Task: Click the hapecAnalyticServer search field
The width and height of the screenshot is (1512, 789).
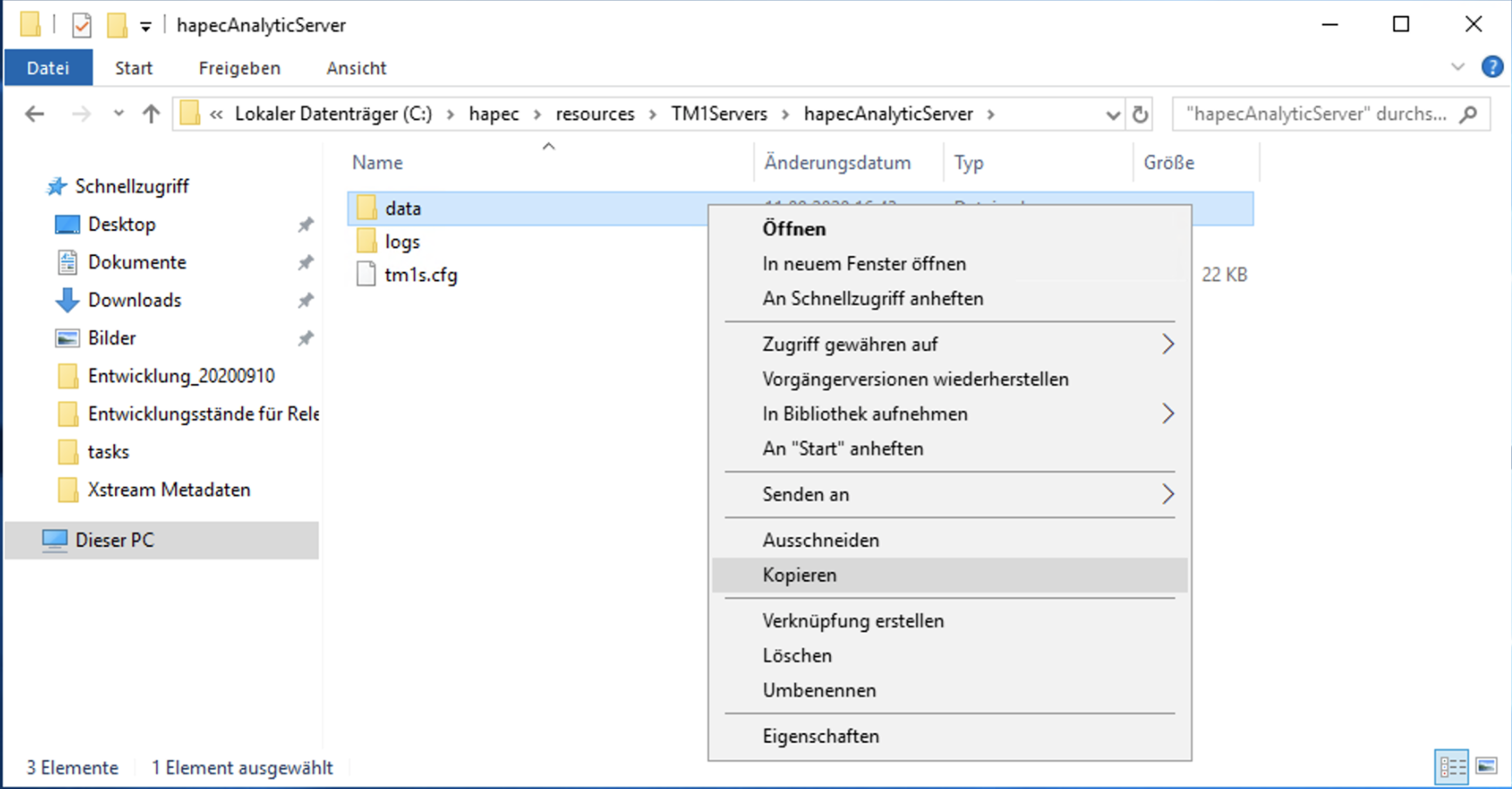Action: pos(1315,114)
